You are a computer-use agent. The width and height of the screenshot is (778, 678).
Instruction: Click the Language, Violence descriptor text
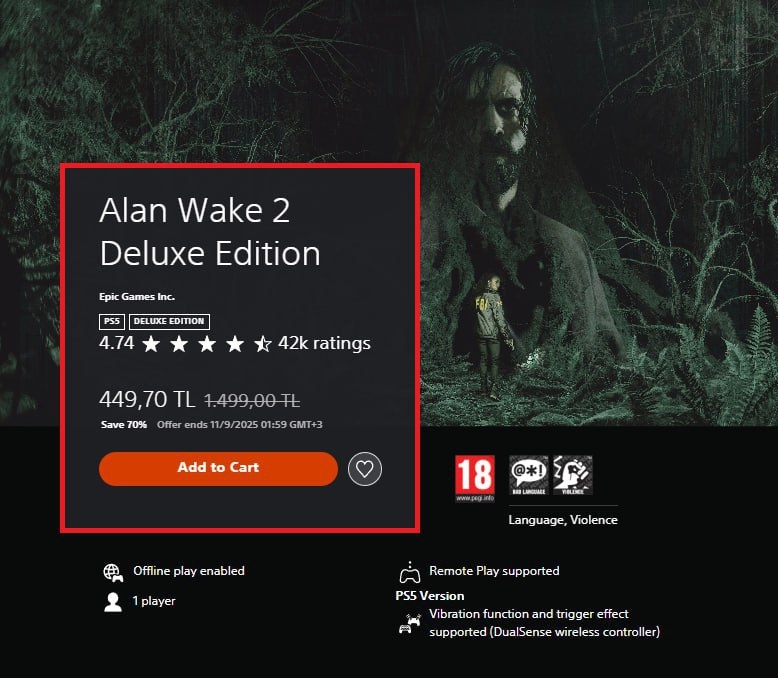coord(563,520)
